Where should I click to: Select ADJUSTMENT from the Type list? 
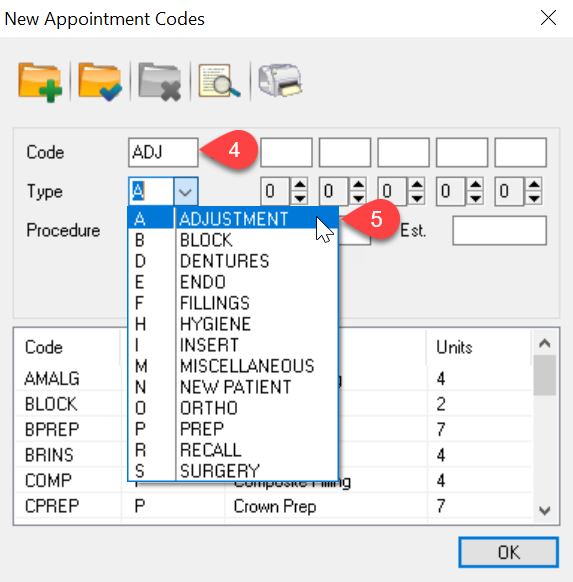pos(233,219)
